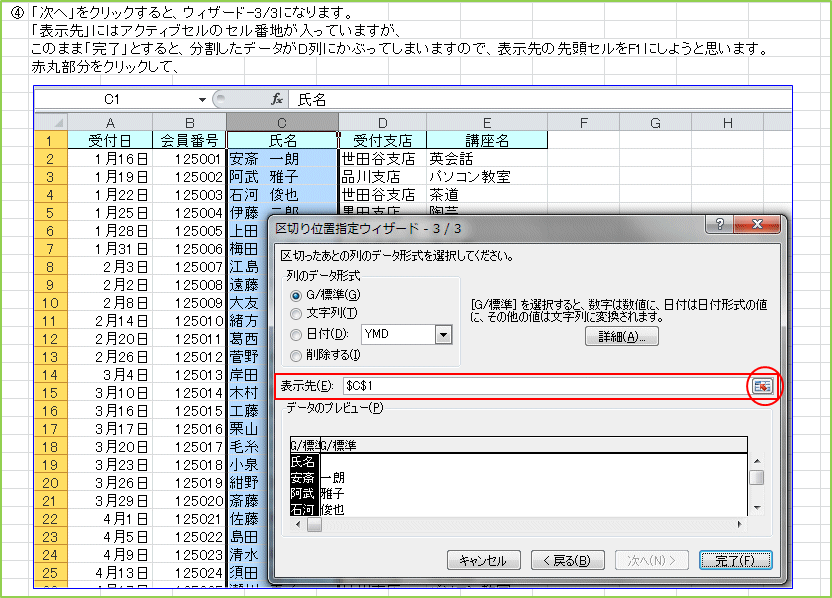832x598 pixels.
Task: Click the キャンセル button
Action: [483, 560]
